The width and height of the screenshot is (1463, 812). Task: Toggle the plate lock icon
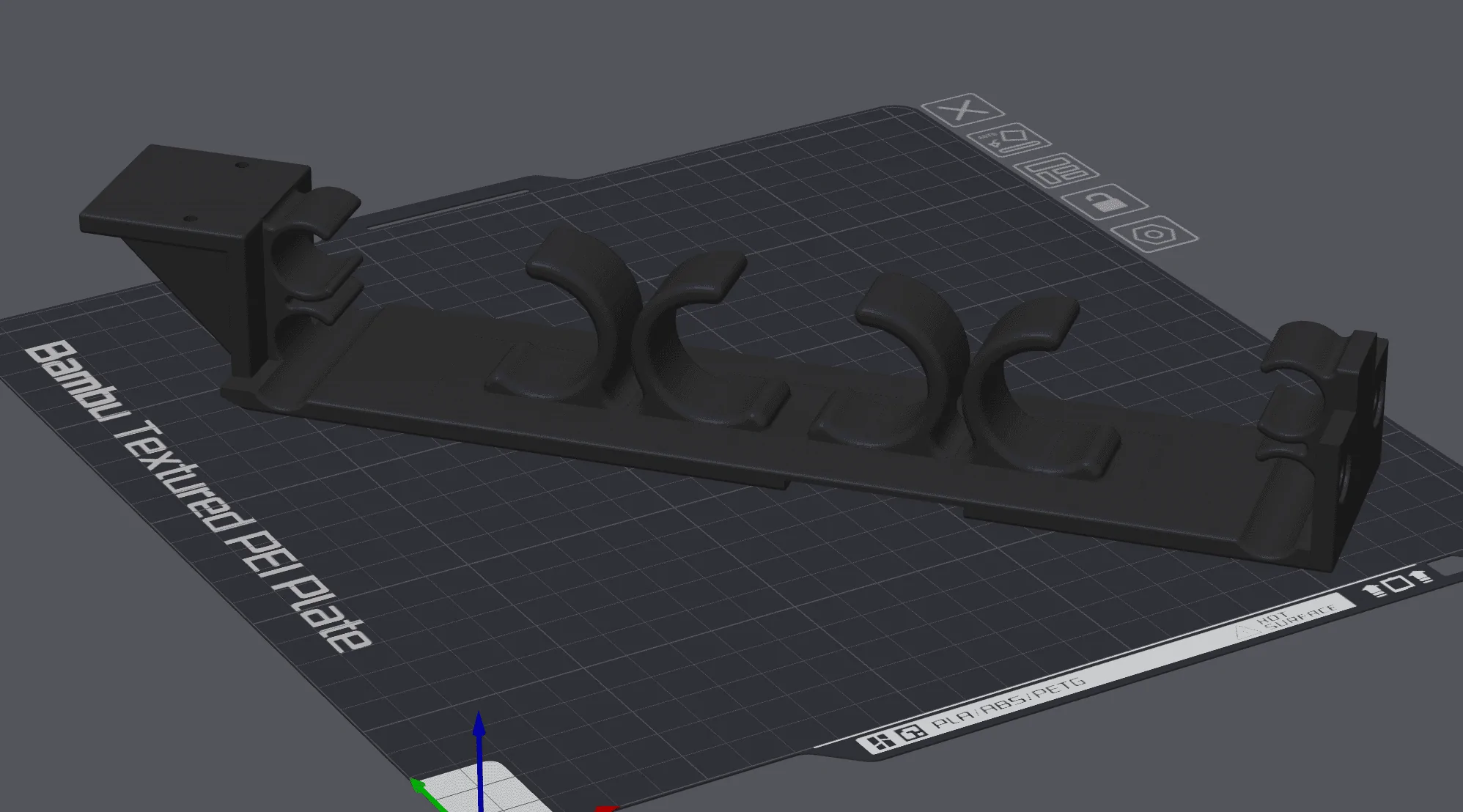(1105, 202)
